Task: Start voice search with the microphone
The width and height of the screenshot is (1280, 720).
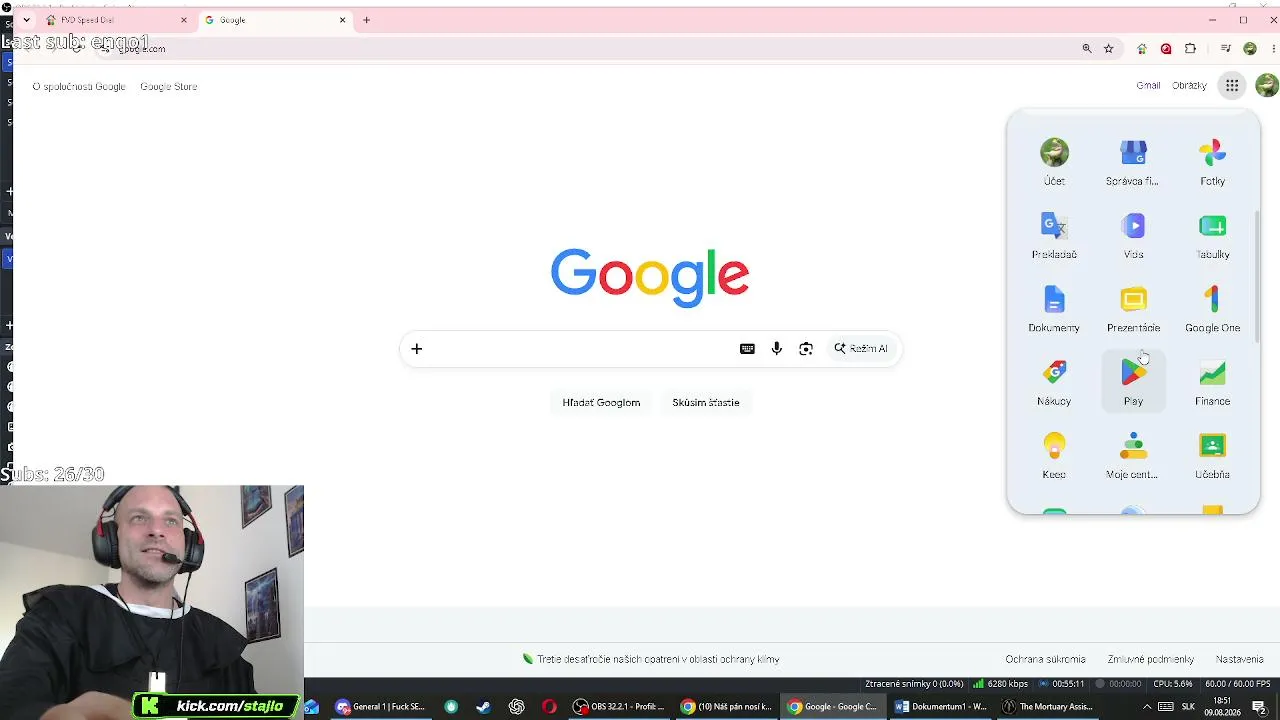Action: click(x=776, y=349)
